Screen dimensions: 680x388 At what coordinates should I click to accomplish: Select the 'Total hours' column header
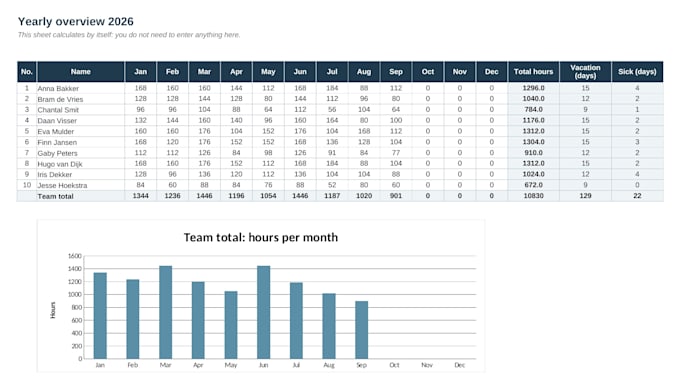point(533,72)
